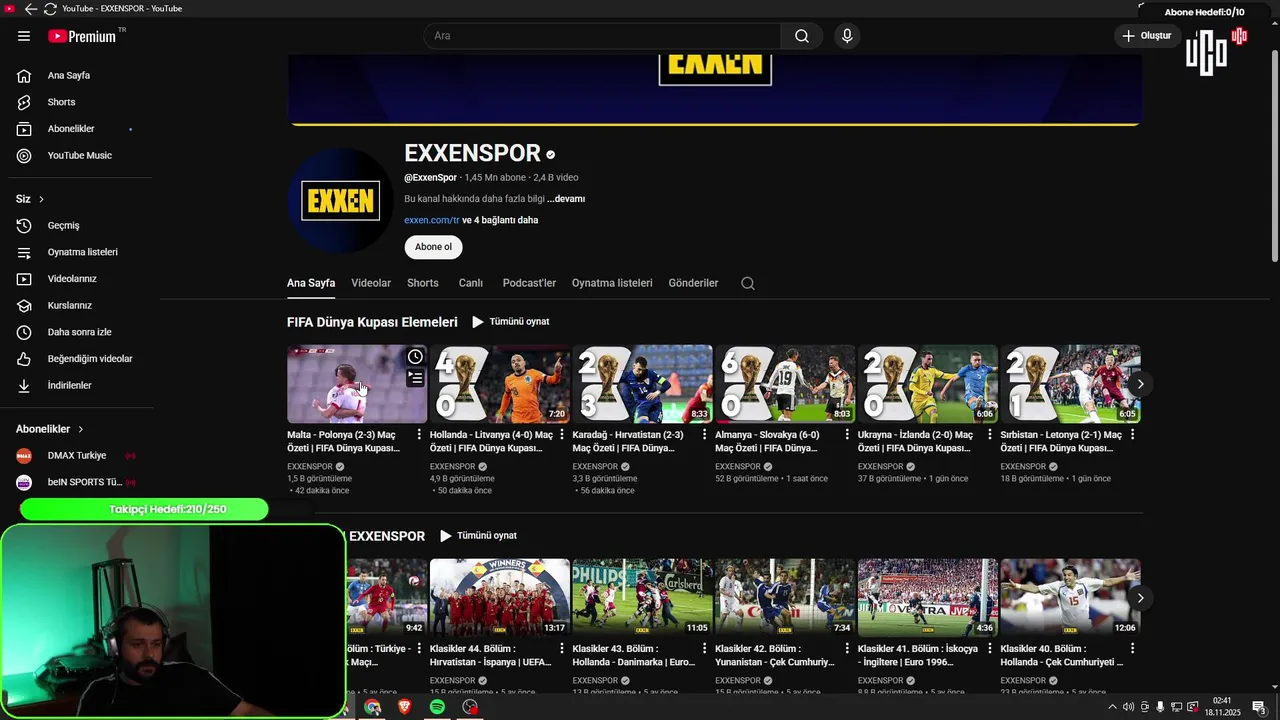Open Chrome from the taskbar
Screen dimensions: 1280x720
pyautogui.click(x=372, y=707)
